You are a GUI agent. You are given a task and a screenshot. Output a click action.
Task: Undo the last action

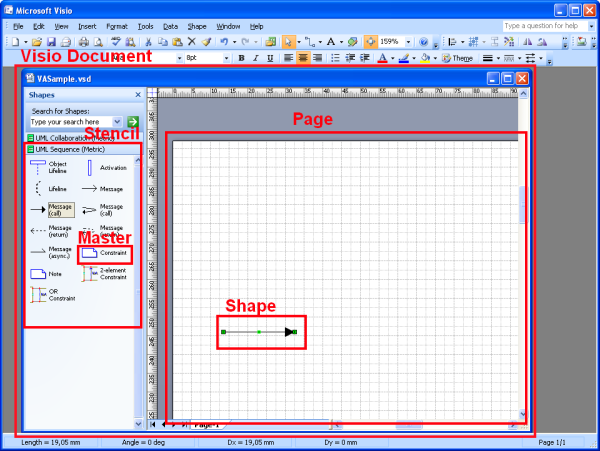(x=224, y=42)
